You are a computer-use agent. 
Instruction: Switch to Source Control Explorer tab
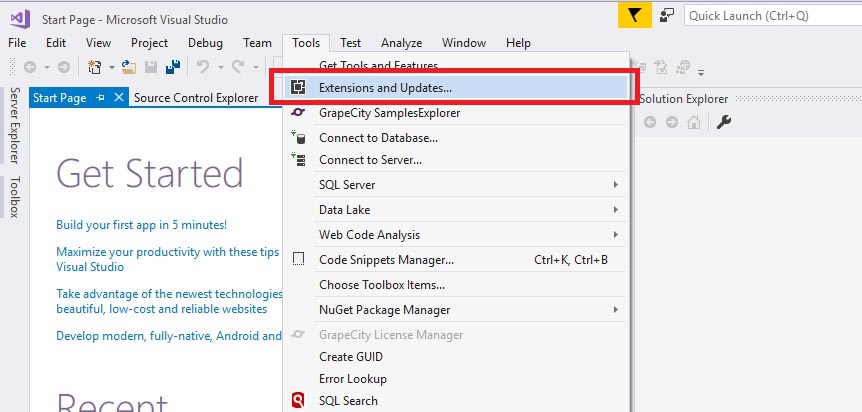coord(196,98)
